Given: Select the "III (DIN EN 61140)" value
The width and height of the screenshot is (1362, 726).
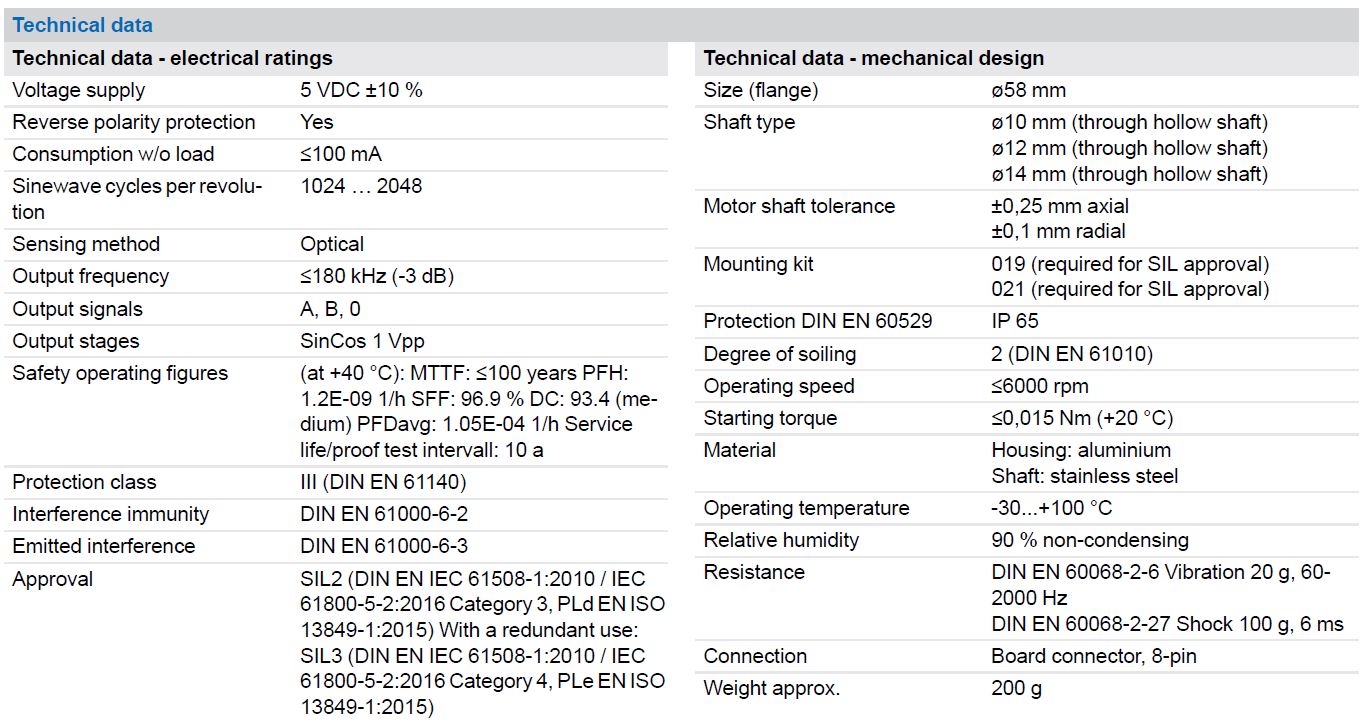Looking at the screenshot, I should (383, 482).
